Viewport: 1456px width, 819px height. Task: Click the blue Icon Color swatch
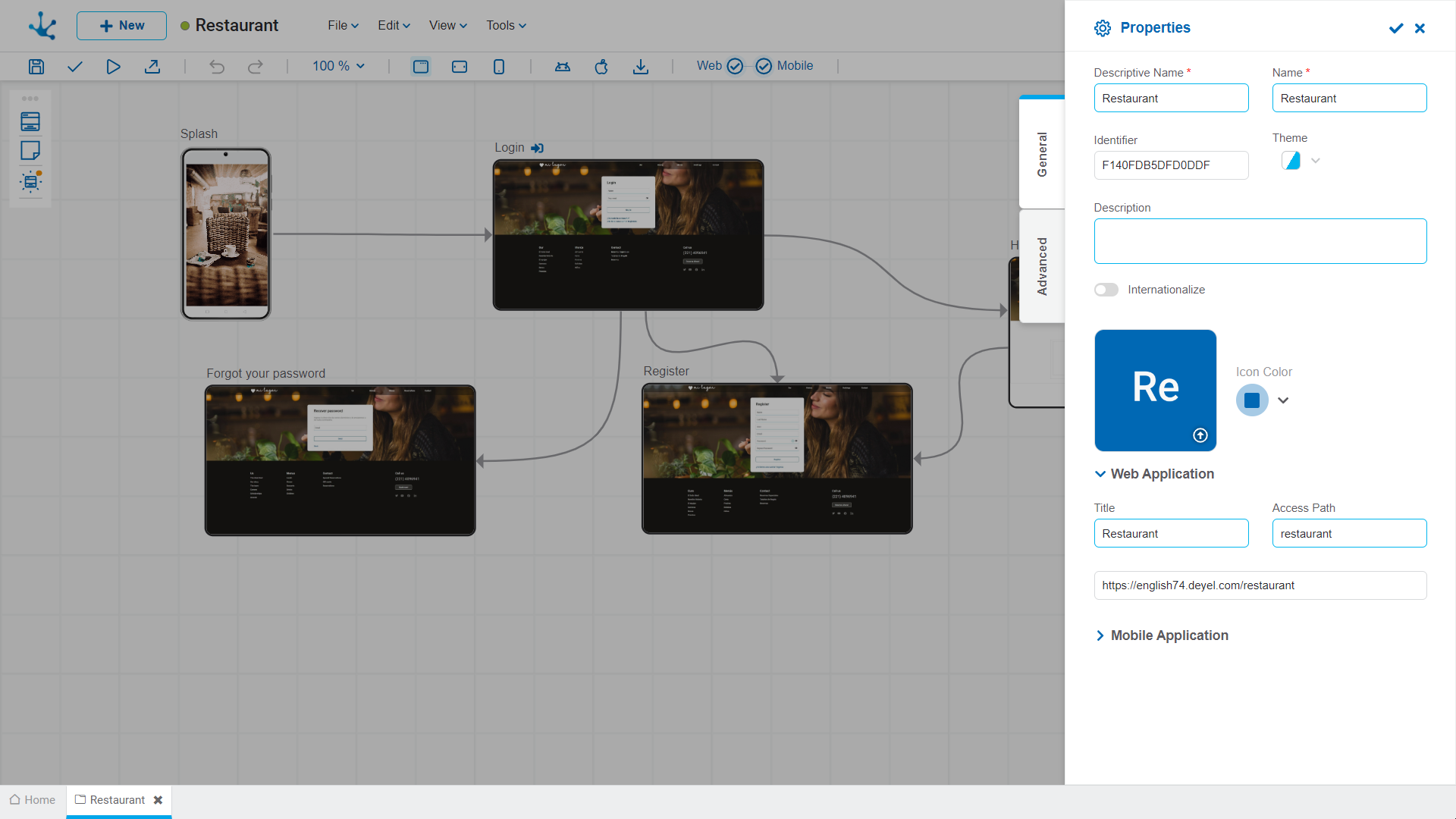point(1252,400)
